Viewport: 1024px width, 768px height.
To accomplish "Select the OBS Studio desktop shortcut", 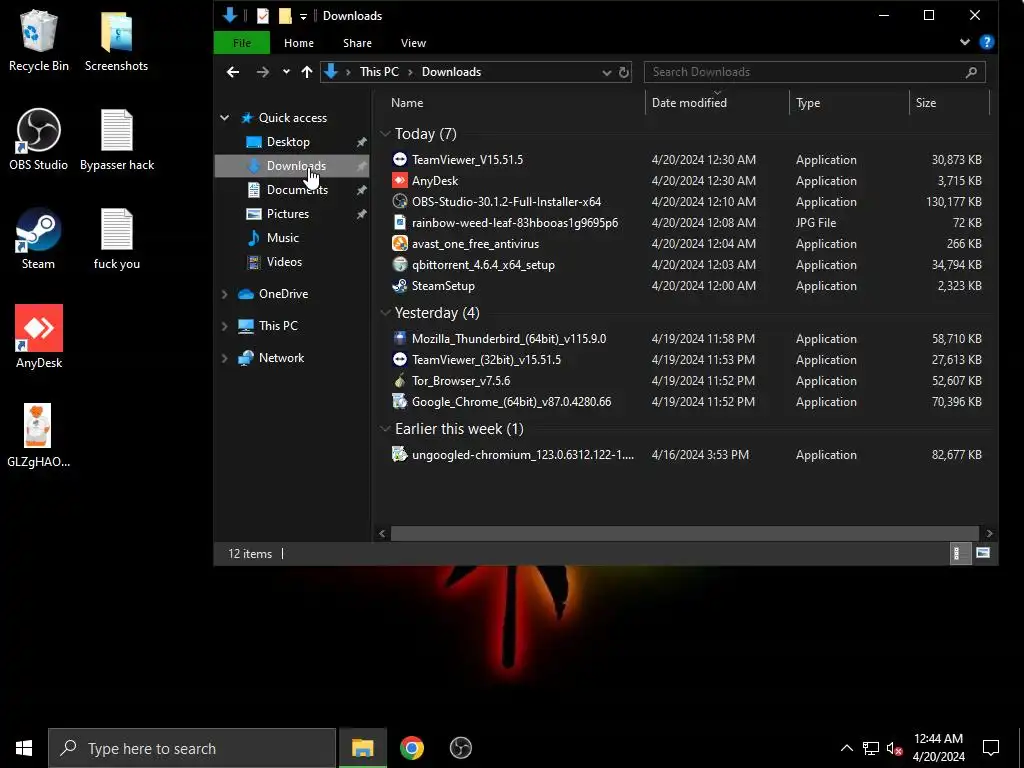I will click(x=39, y=140).
